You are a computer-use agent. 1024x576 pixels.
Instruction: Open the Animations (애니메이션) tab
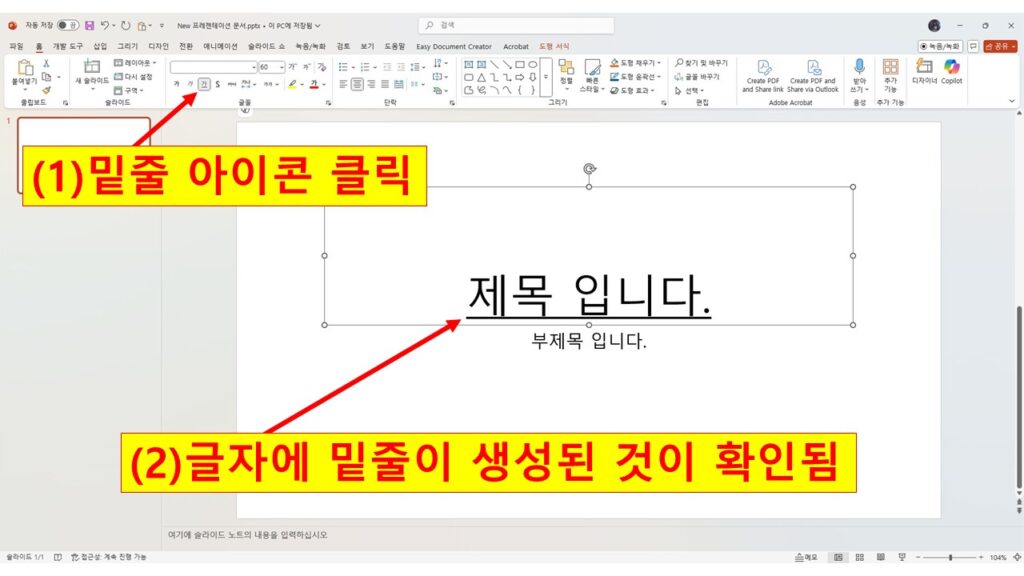pos(220,46)
